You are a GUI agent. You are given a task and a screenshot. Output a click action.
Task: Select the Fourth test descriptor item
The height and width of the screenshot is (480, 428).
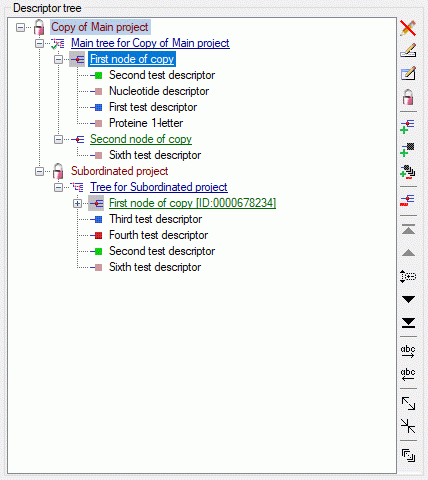158,235
